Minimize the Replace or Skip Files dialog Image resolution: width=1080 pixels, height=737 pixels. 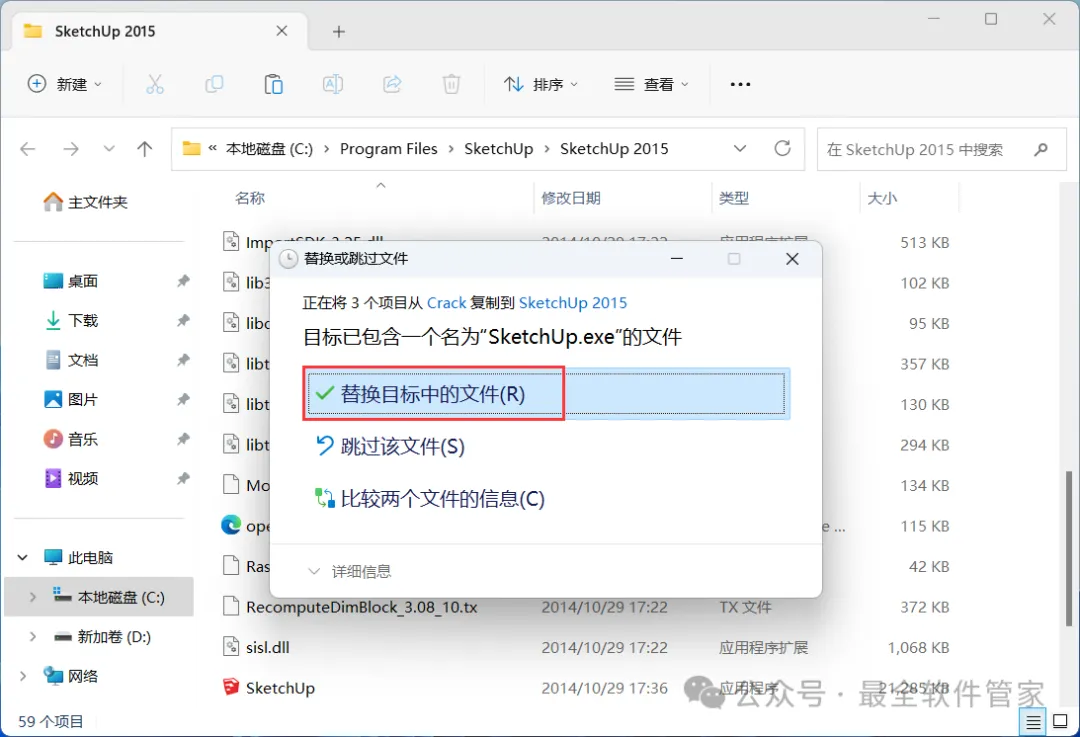point(676,258)
